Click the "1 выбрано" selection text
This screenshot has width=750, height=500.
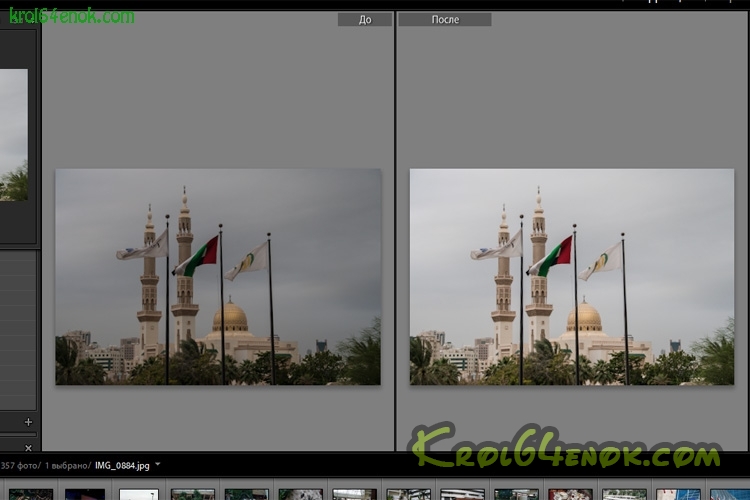(x=68, y=466)
